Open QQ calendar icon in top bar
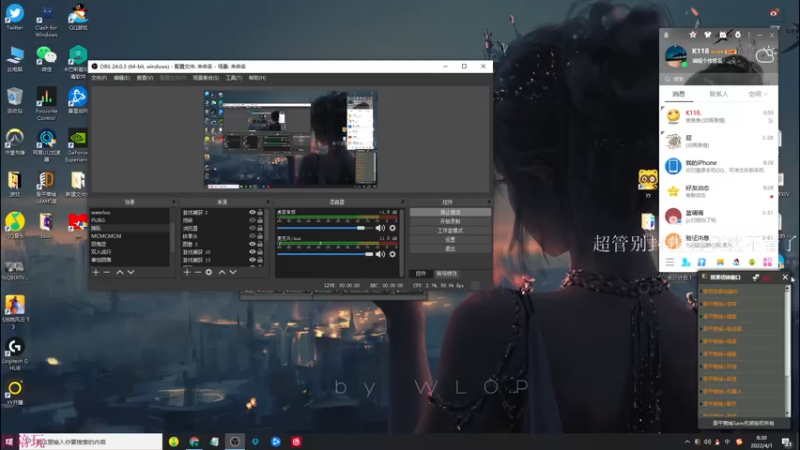 tap(722, 35)
